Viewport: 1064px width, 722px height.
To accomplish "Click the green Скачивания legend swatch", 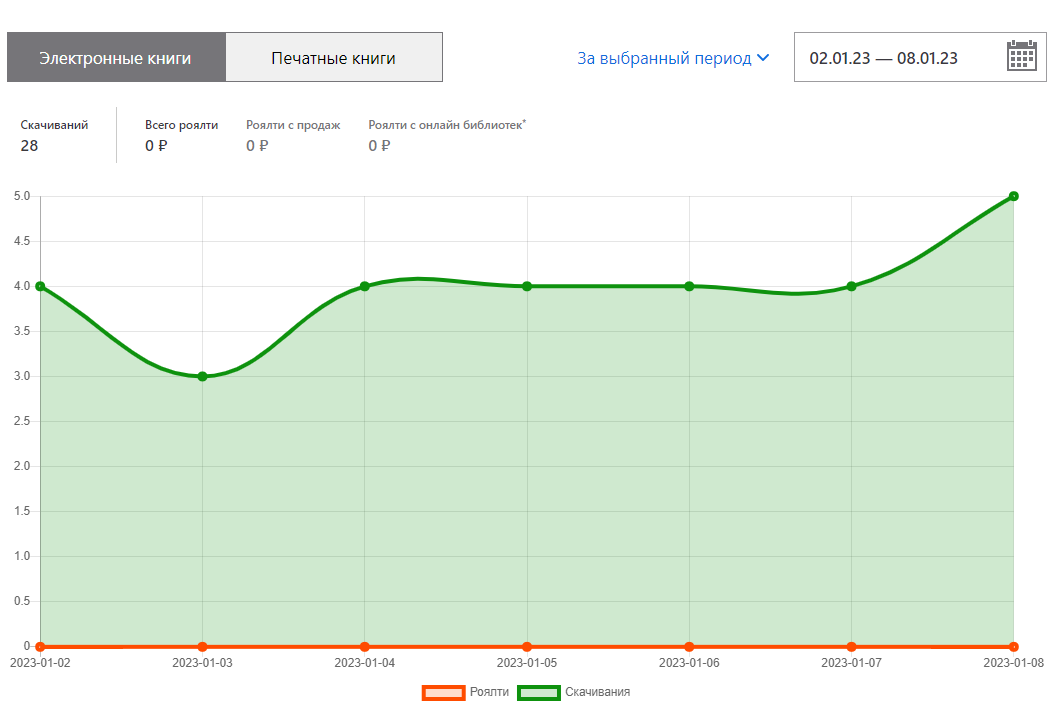I will pyautogui.click(x=539, y=692).
